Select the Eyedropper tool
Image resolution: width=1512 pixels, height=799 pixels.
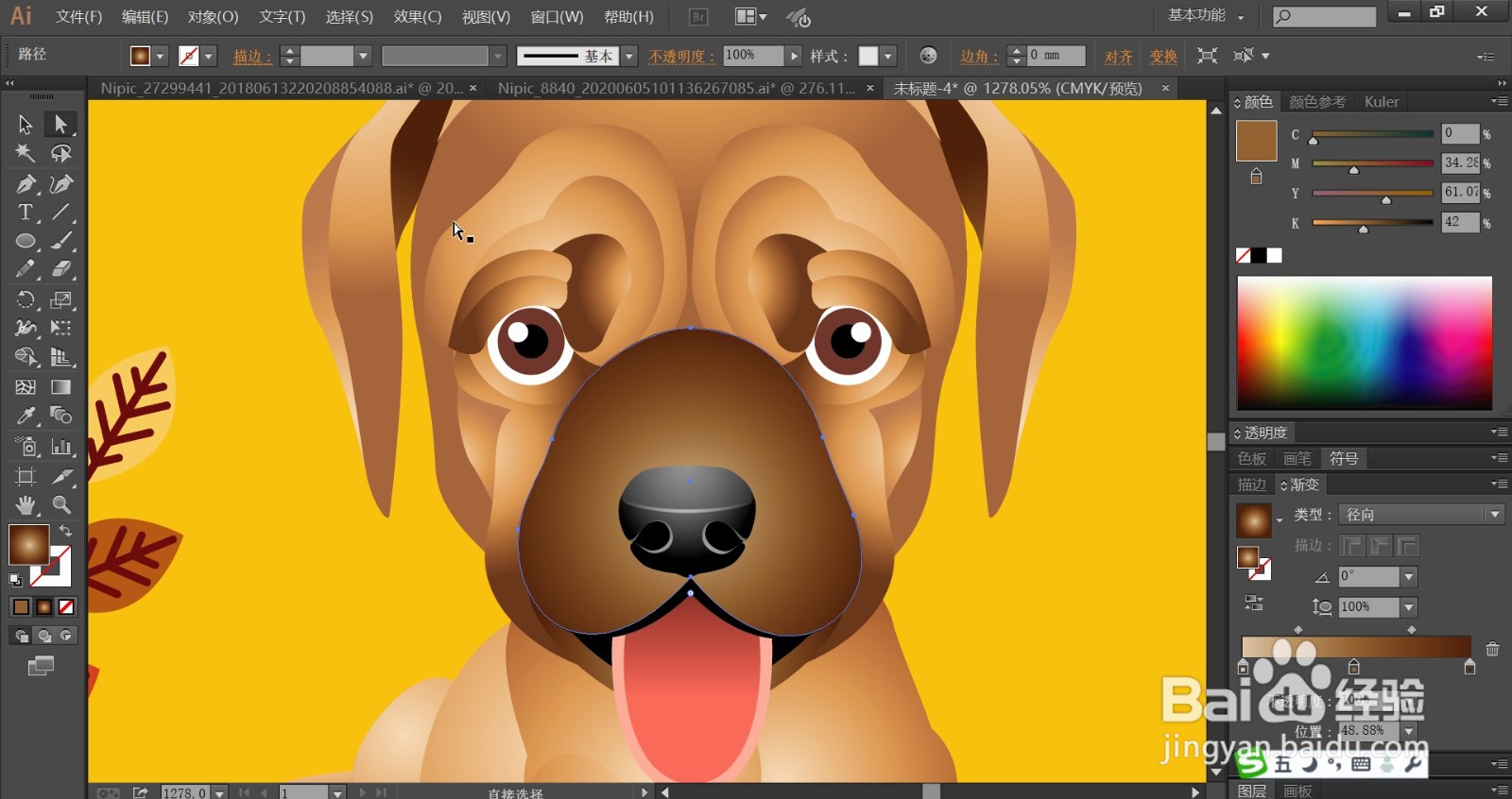[26, 416]
